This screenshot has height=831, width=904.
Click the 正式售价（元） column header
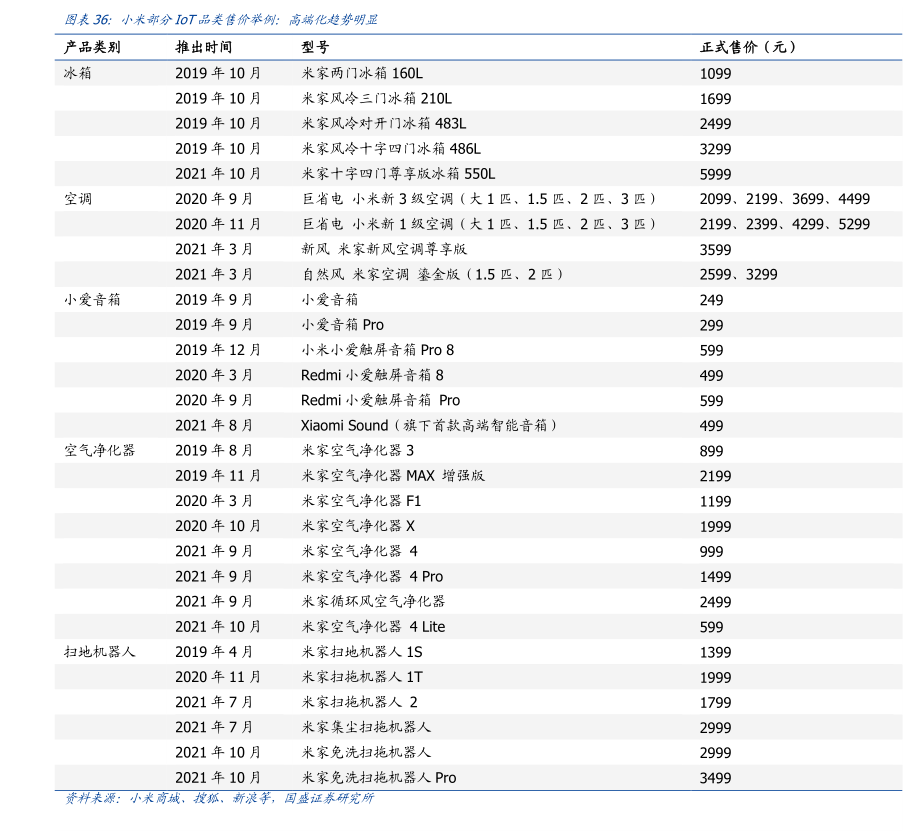click(747, 47)
